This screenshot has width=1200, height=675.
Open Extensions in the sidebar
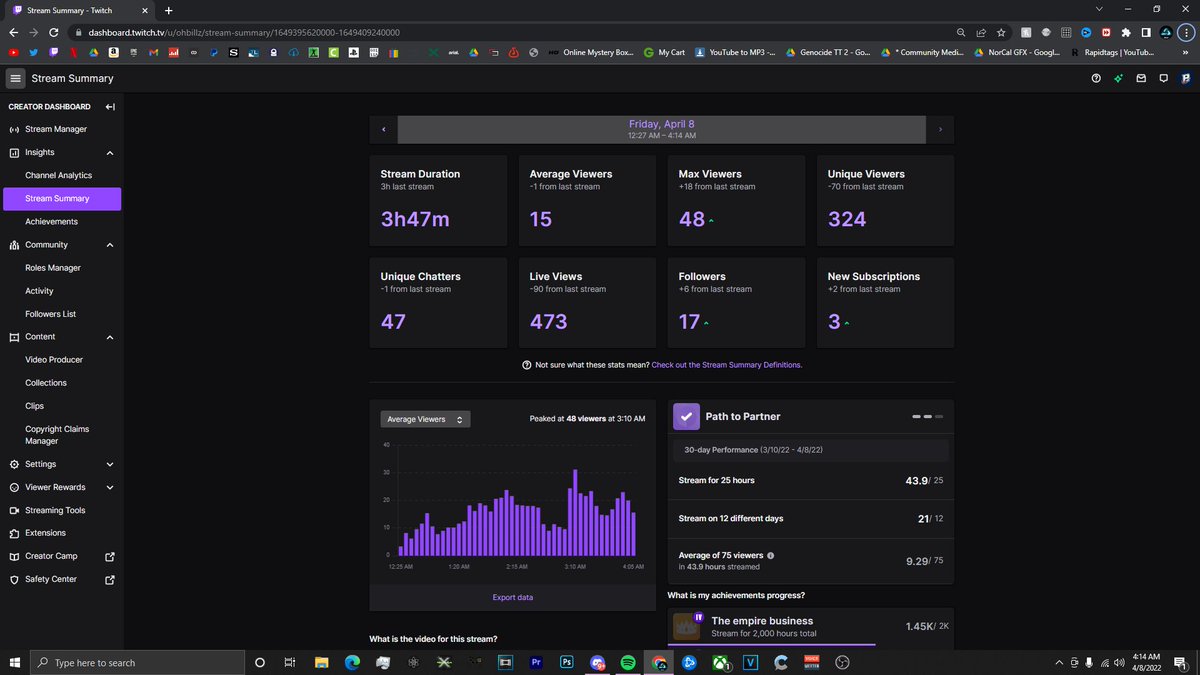[45, 533]
